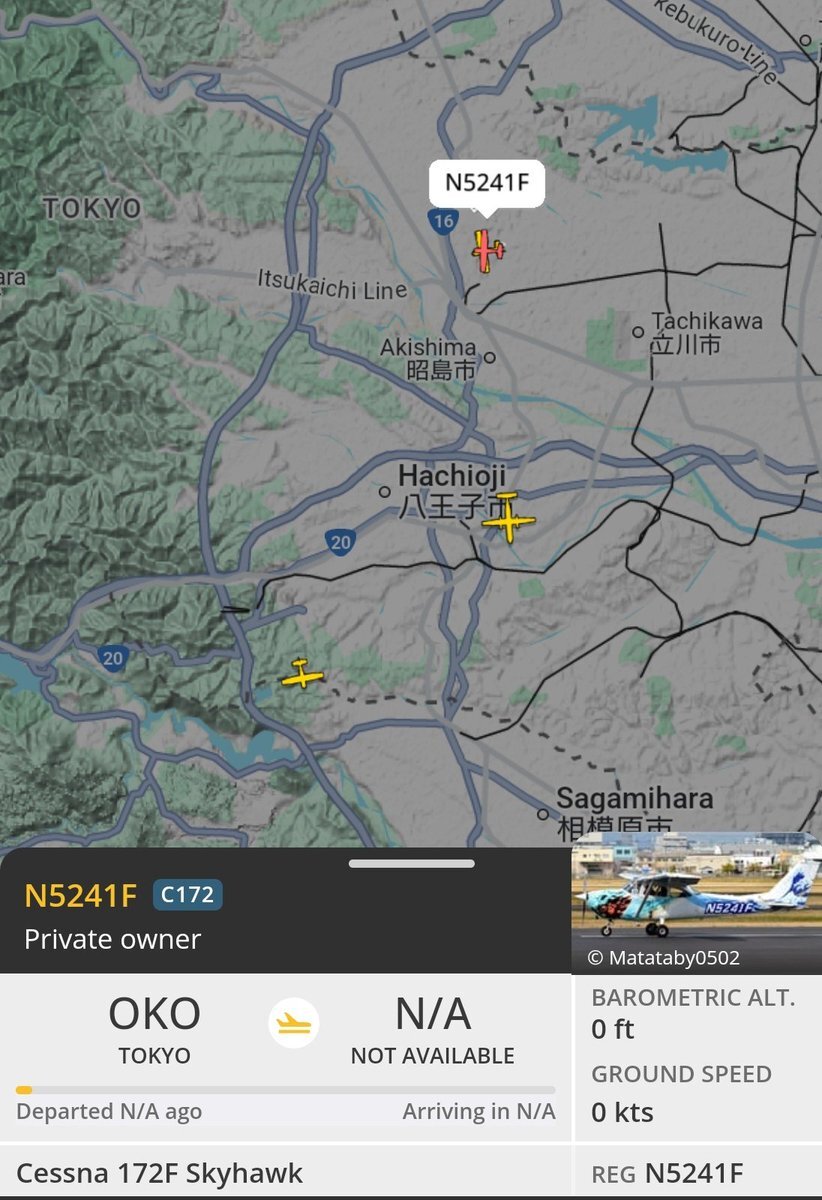The image size is (822, 1200).
Task: Open the N5241F callout label
Action: click(487, 182)
